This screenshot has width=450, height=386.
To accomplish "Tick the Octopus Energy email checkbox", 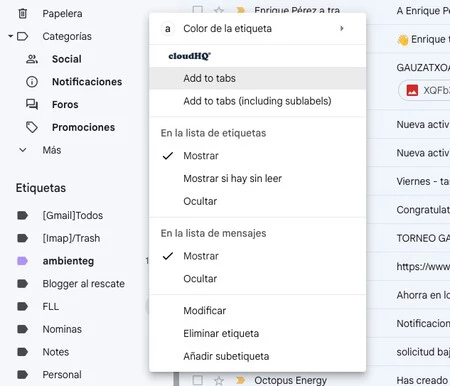I will tap(198, 380).
